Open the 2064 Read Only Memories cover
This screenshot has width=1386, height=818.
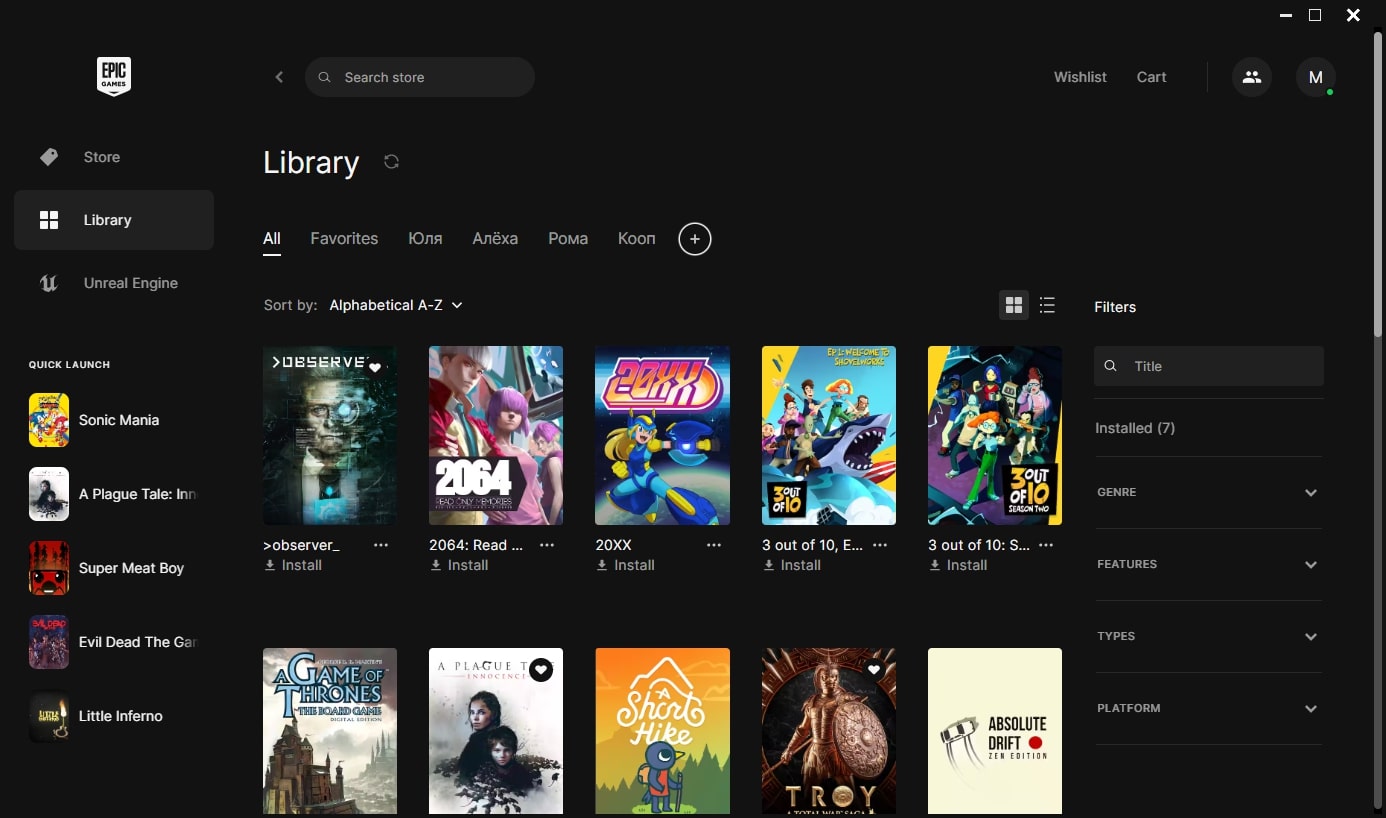coord(496,436)
